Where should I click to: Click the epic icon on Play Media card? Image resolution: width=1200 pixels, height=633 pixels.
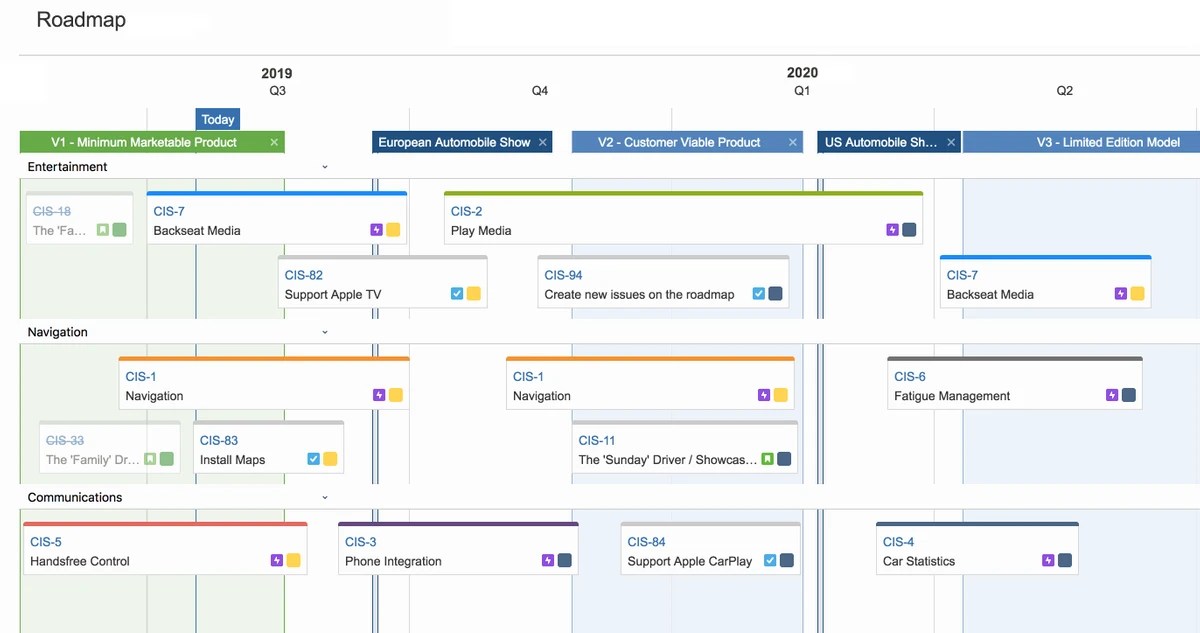(x=892, y=230)
